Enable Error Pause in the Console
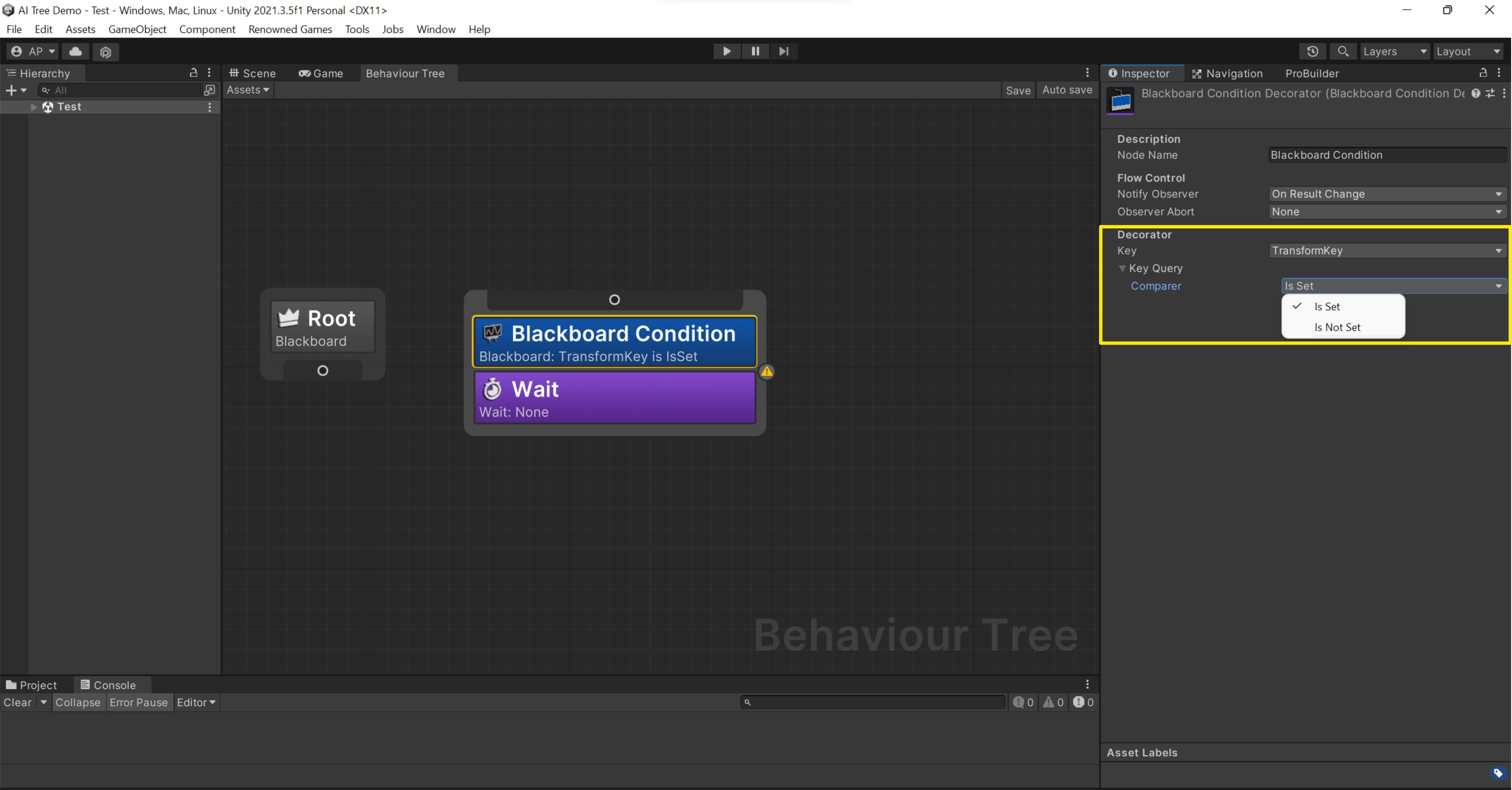 click(139, 702)
